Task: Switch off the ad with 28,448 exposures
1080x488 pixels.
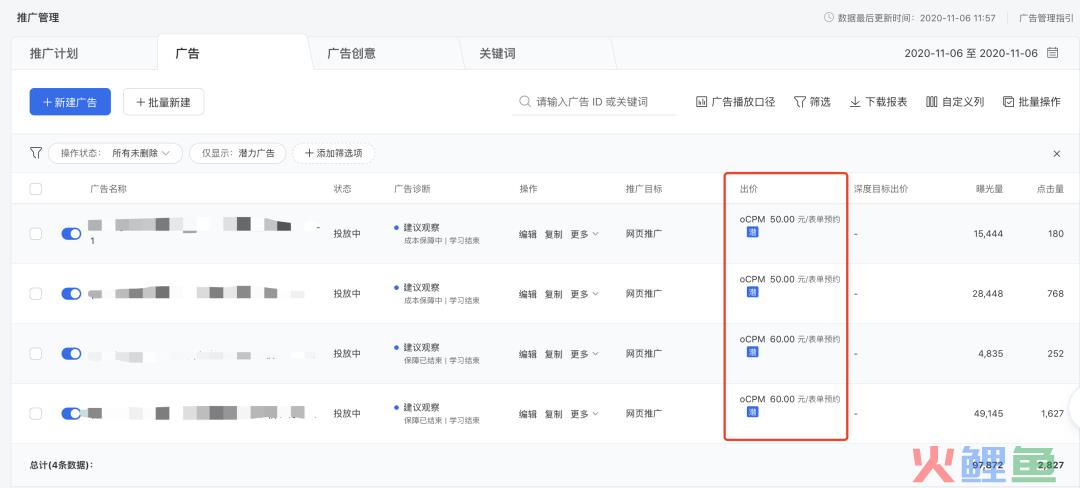Action: tap(72, 294)
